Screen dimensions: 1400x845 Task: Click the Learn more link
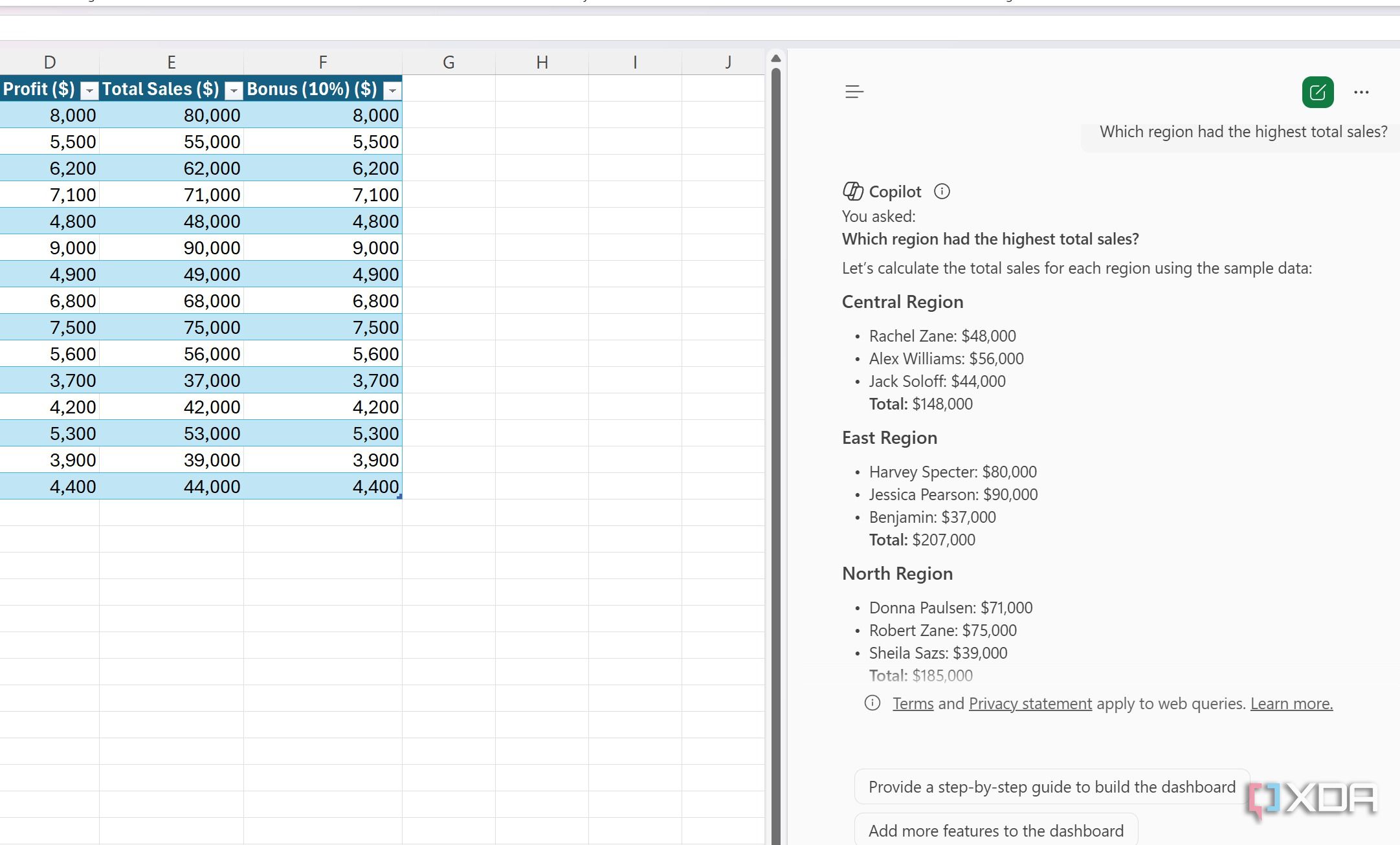pos(1291,703)
